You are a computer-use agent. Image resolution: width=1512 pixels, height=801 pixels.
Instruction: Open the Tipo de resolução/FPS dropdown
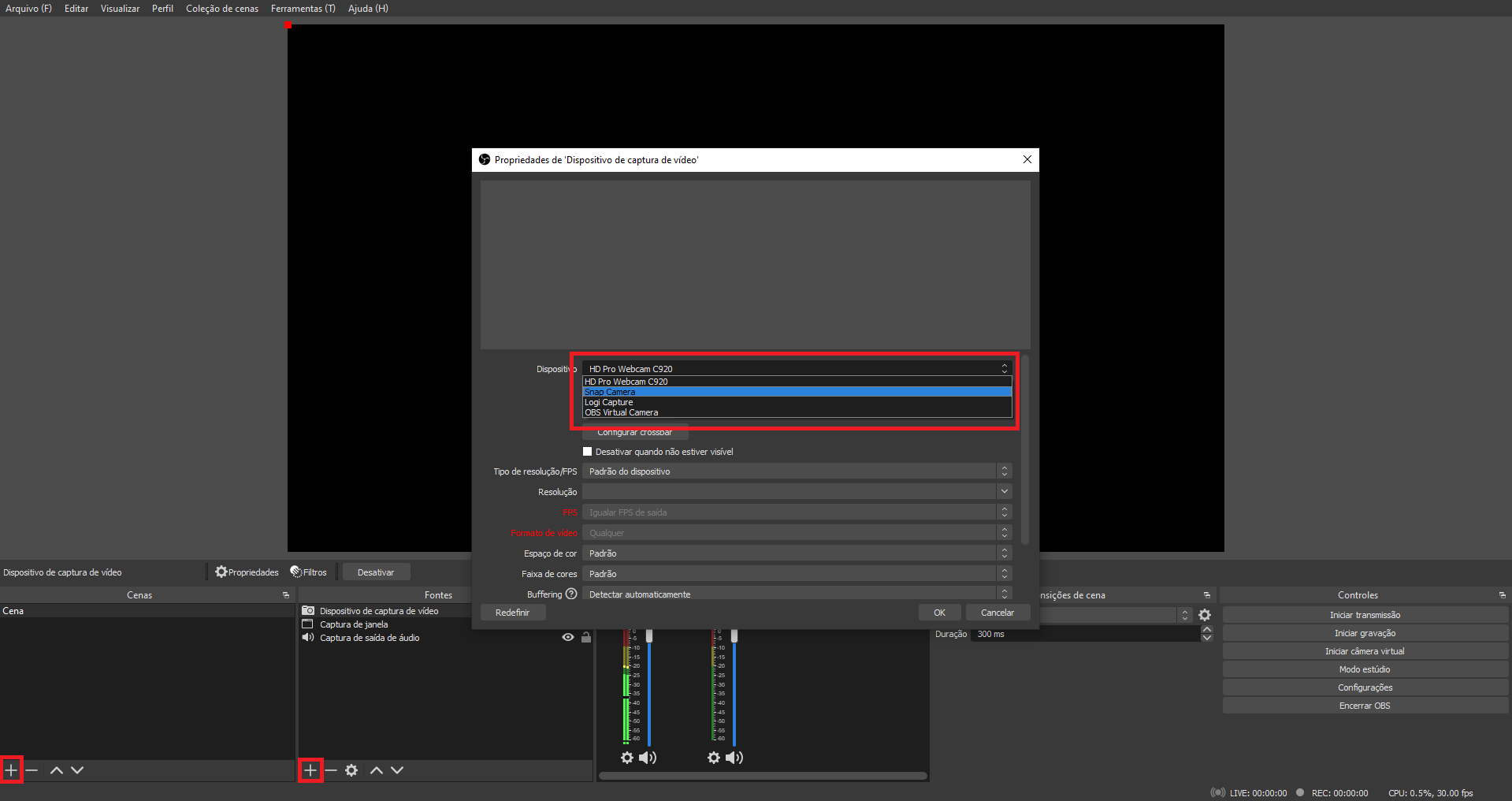coord(797,471)
